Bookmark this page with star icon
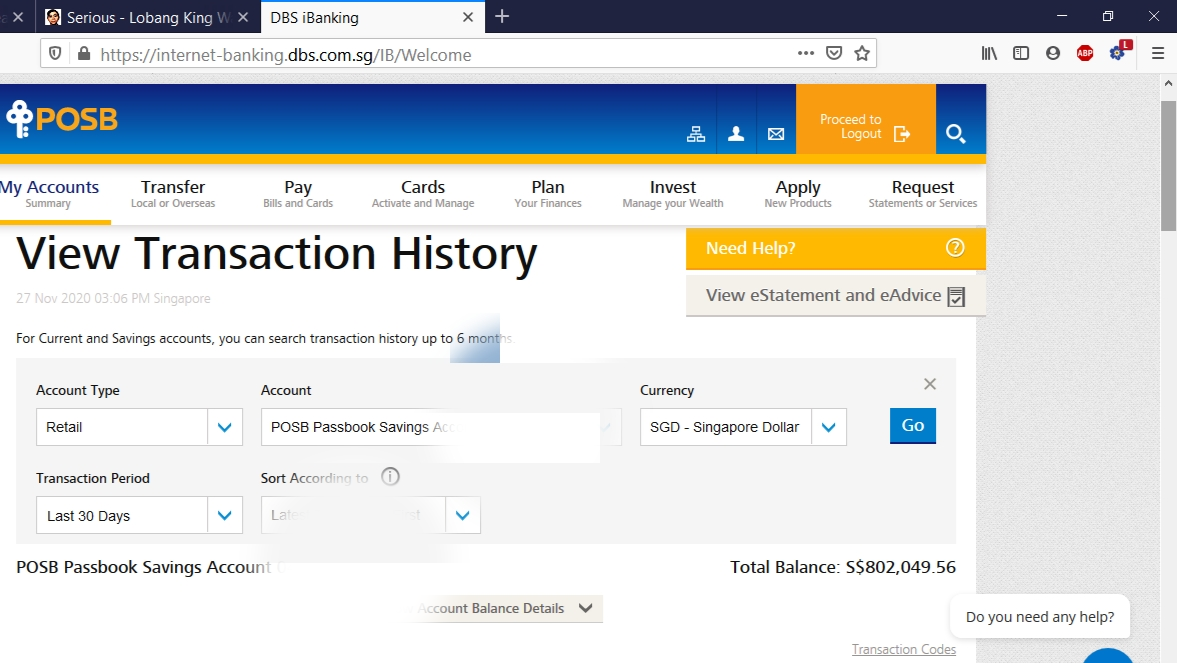The image size is (1177, 663). pyautogui.click(x=862, y=54)
